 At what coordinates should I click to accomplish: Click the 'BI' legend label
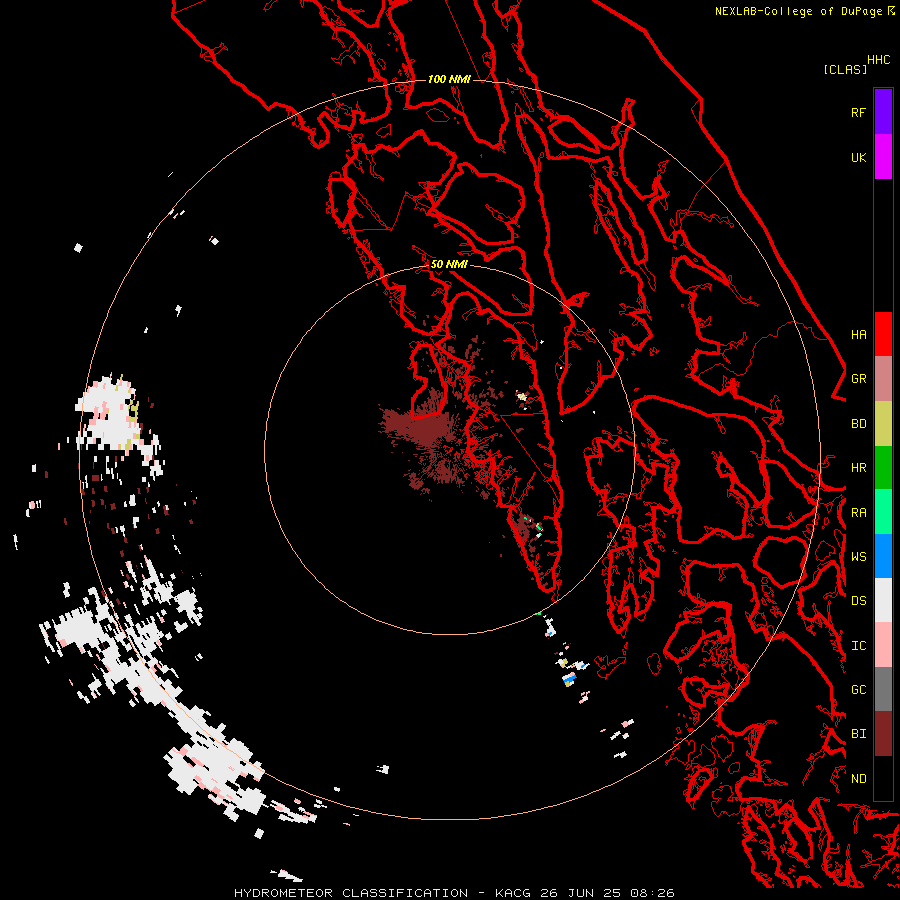(x=858, y=734)
